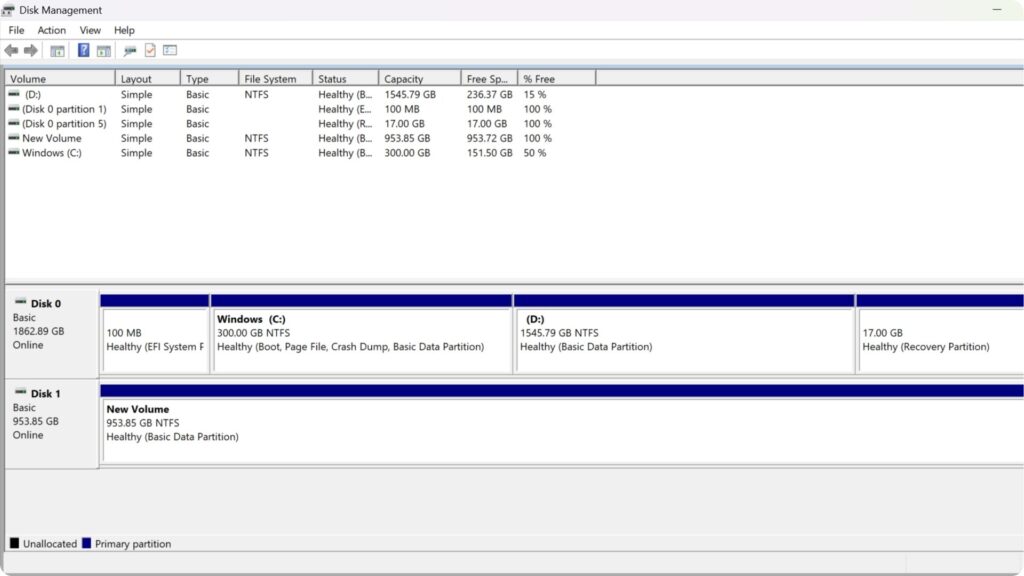1024x576 pixels.
Task: Open Help using the question-mark toolbar icon
Action: click(83, 50)
